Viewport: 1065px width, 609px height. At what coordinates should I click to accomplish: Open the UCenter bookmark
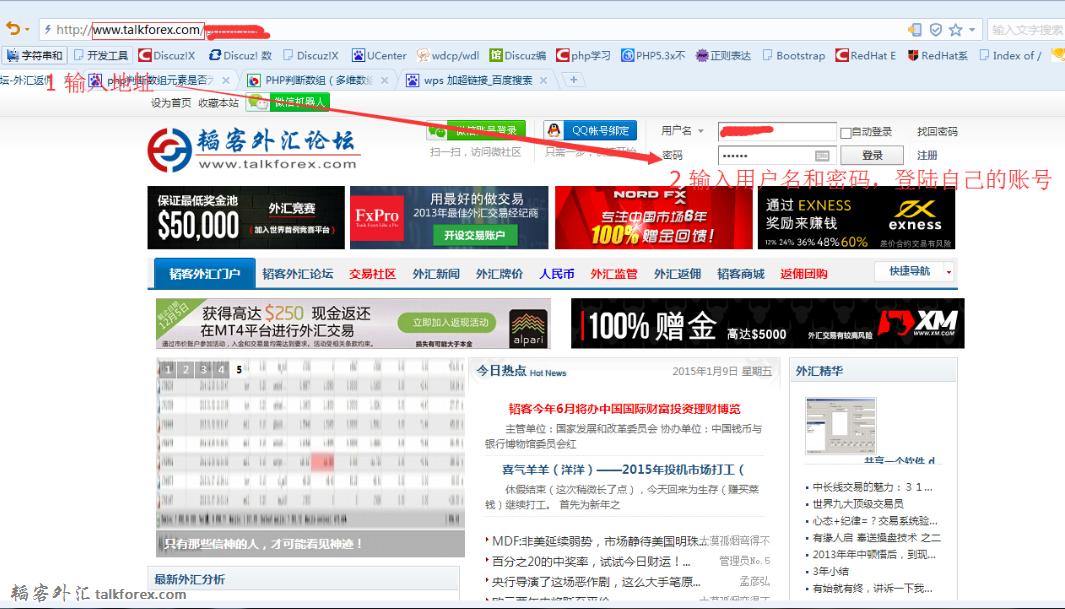pos(379,56)
